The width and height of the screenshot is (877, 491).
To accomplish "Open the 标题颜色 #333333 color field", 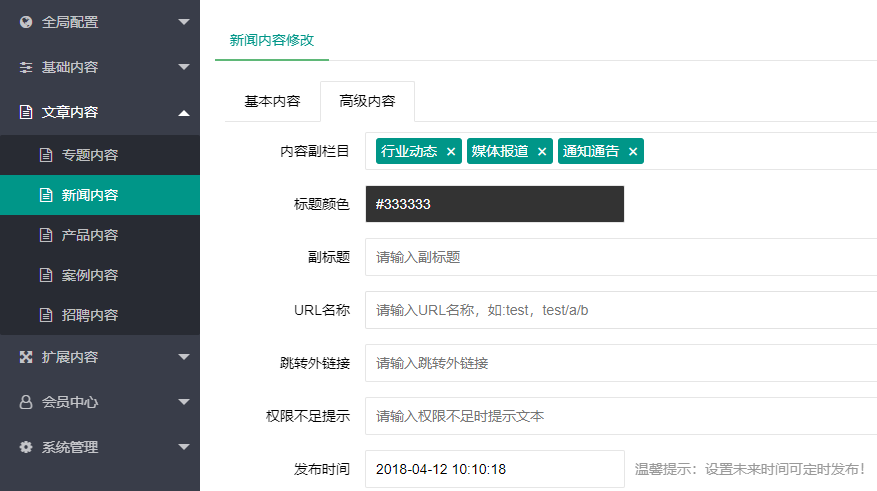I will (x=494, y=204).
